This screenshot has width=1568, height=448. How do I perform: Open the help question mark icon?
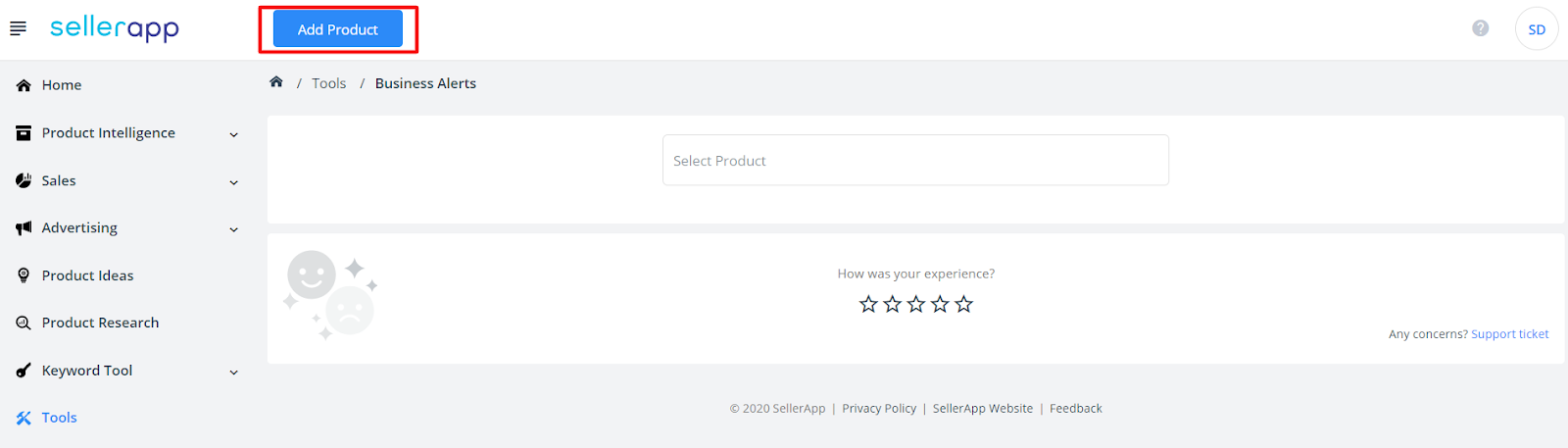click(x=1481, y=28)
